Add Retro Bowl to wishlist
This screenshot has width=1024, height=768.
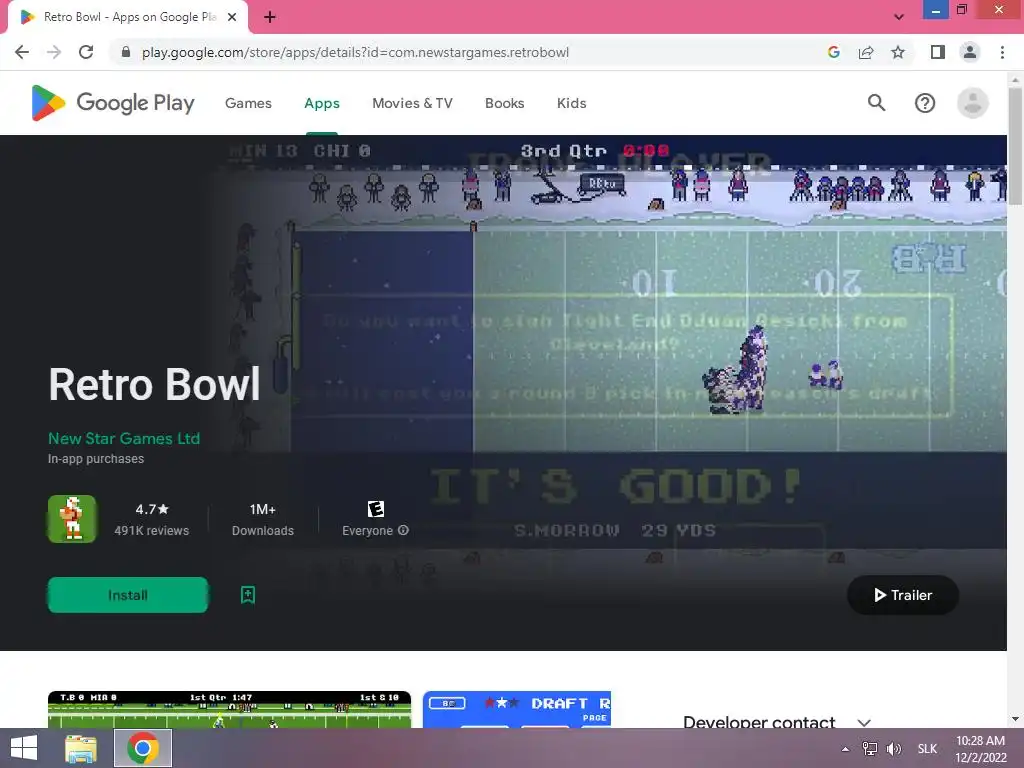coord(248,595)
